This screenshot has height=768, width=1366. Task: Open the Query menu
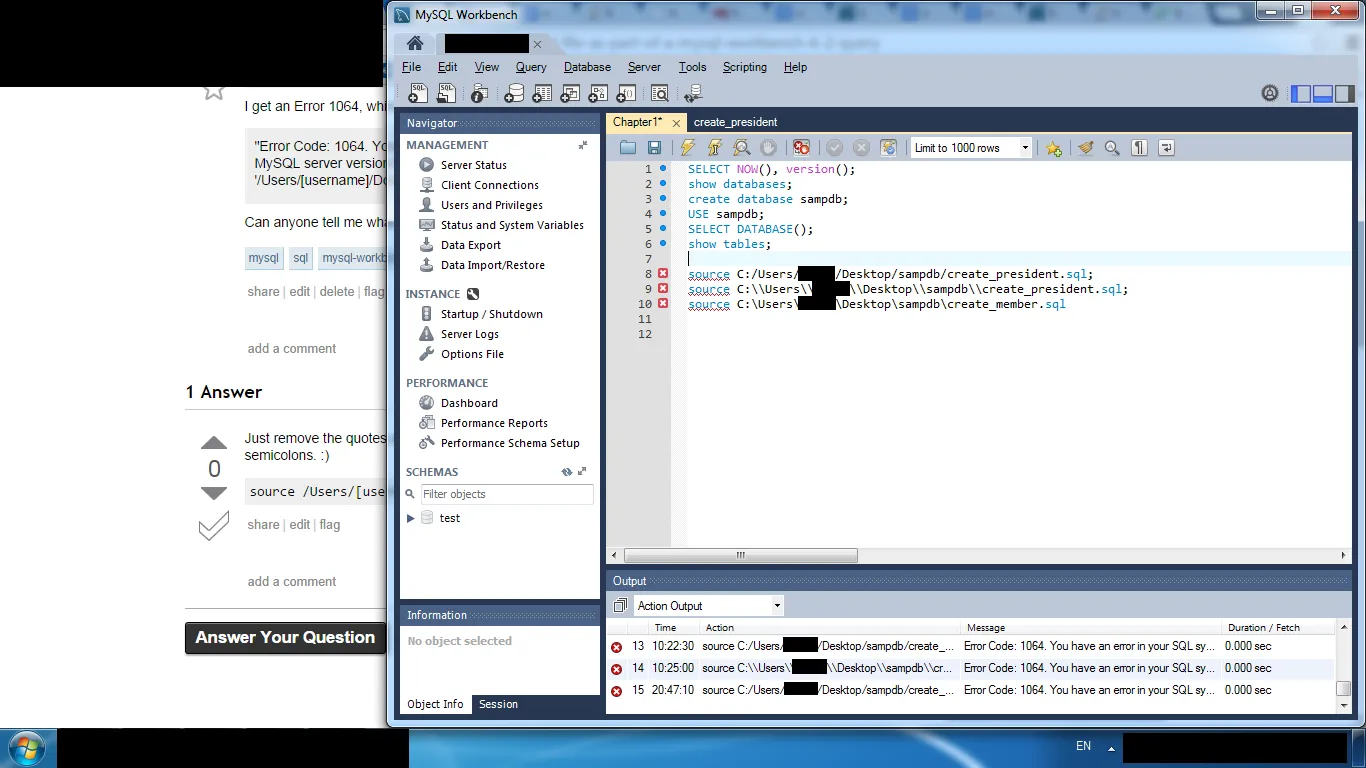point(531,67)
